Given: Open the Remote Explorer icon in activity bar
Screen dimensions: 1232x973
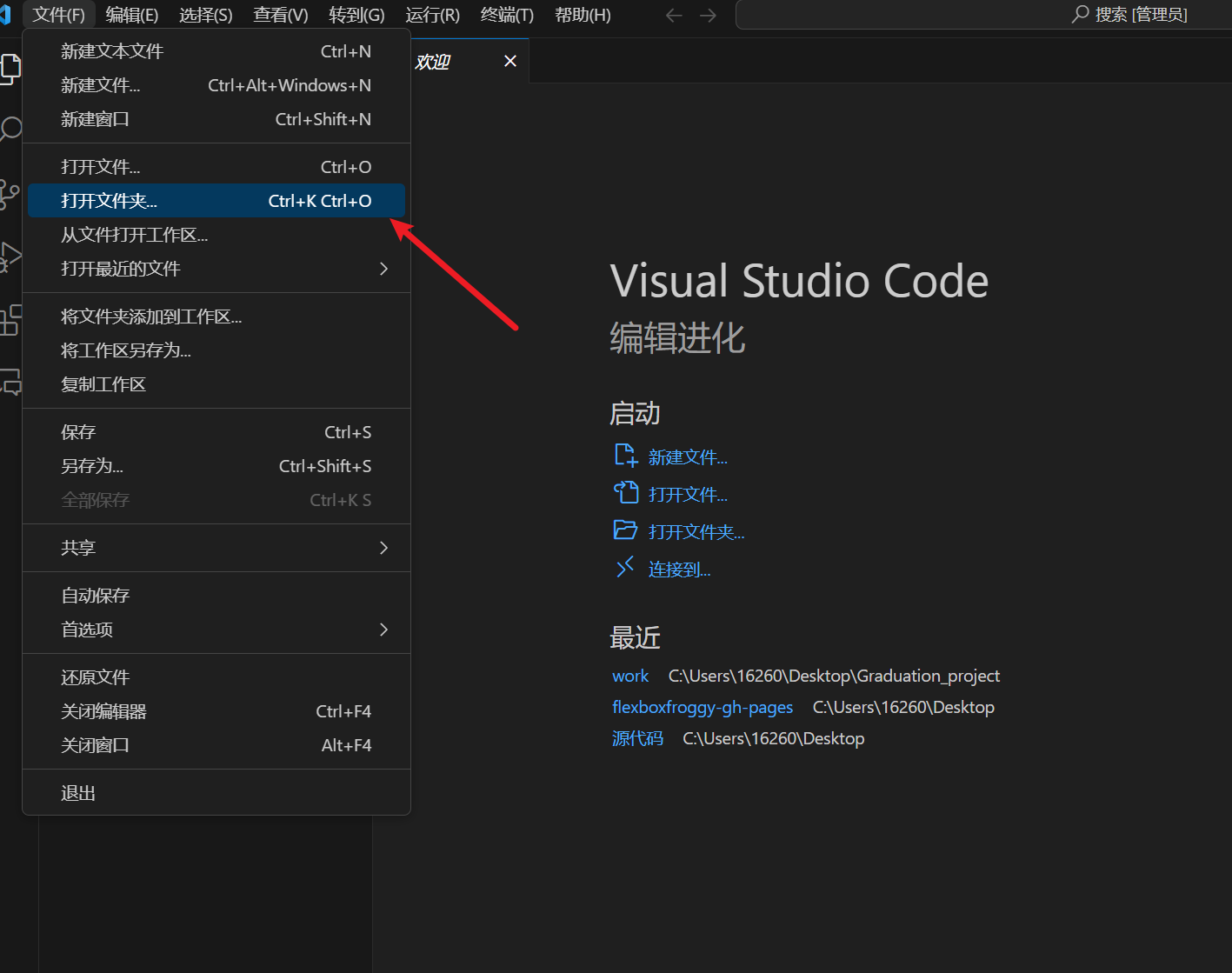Looking at the screenshot, I should (x=10, y=382).
